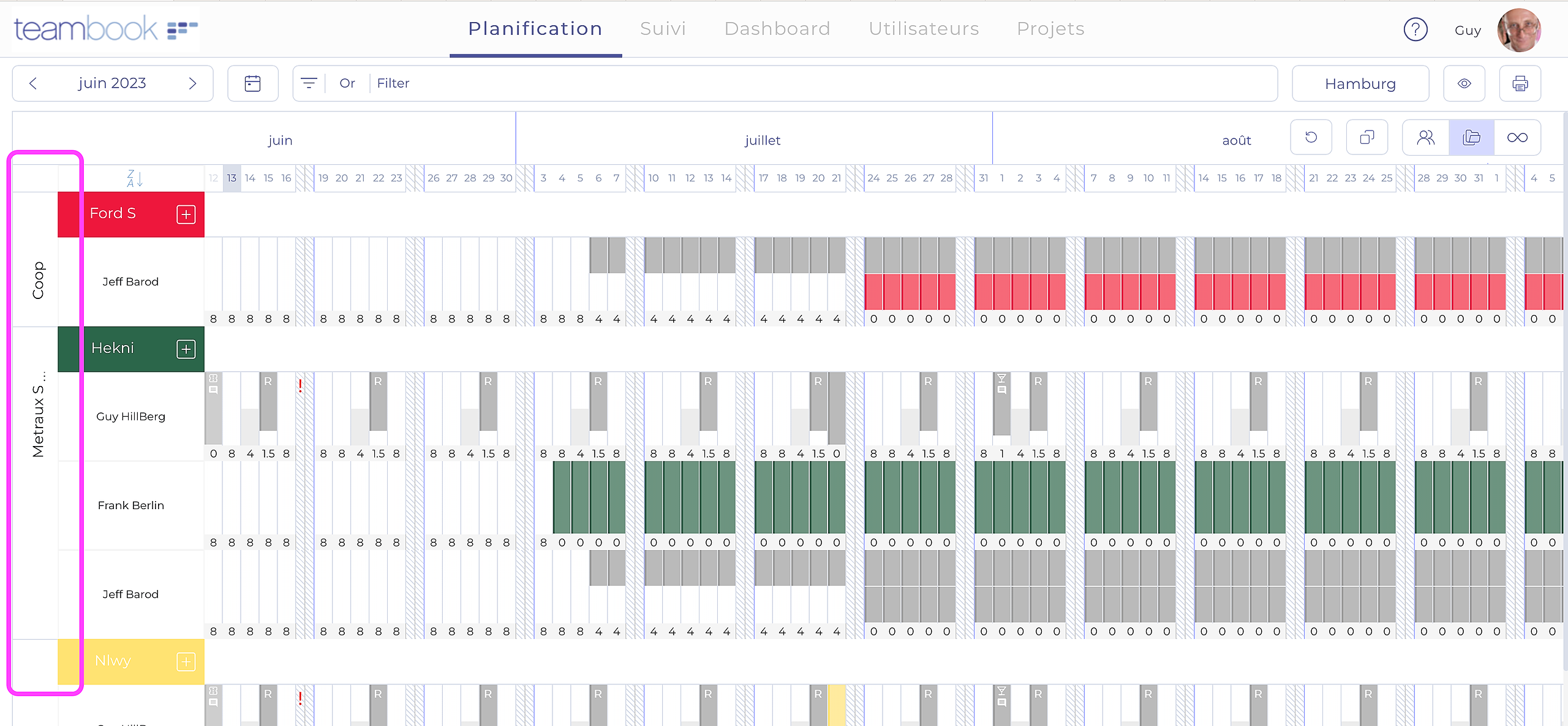The width and height of the screenshot is (1568, 726).
Task: Click the Z-A sort order icon
Action: click(x=134, y=178)
